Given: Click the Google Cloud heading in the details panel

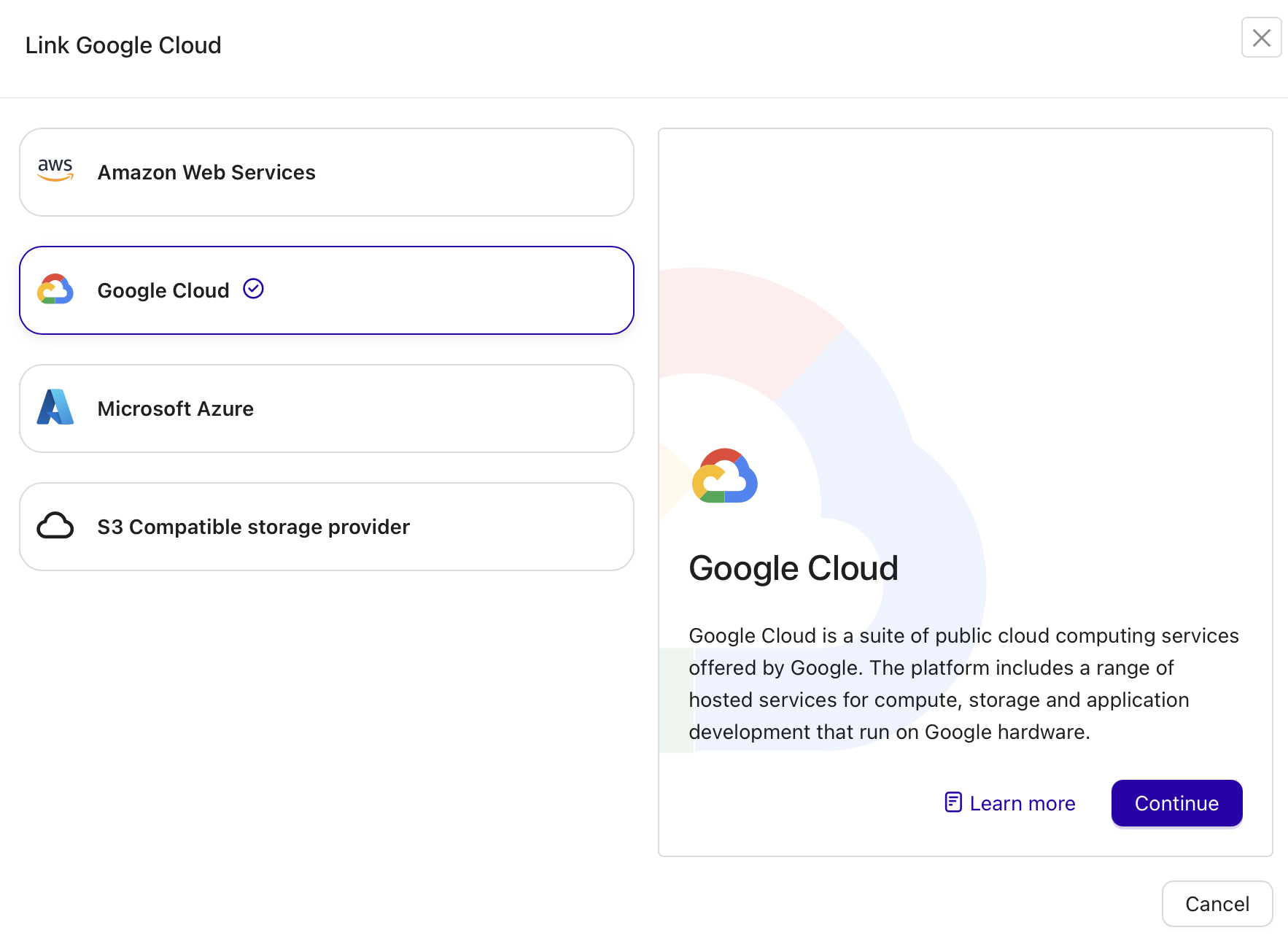Looking at the screenshot, I should pos(794,568).
